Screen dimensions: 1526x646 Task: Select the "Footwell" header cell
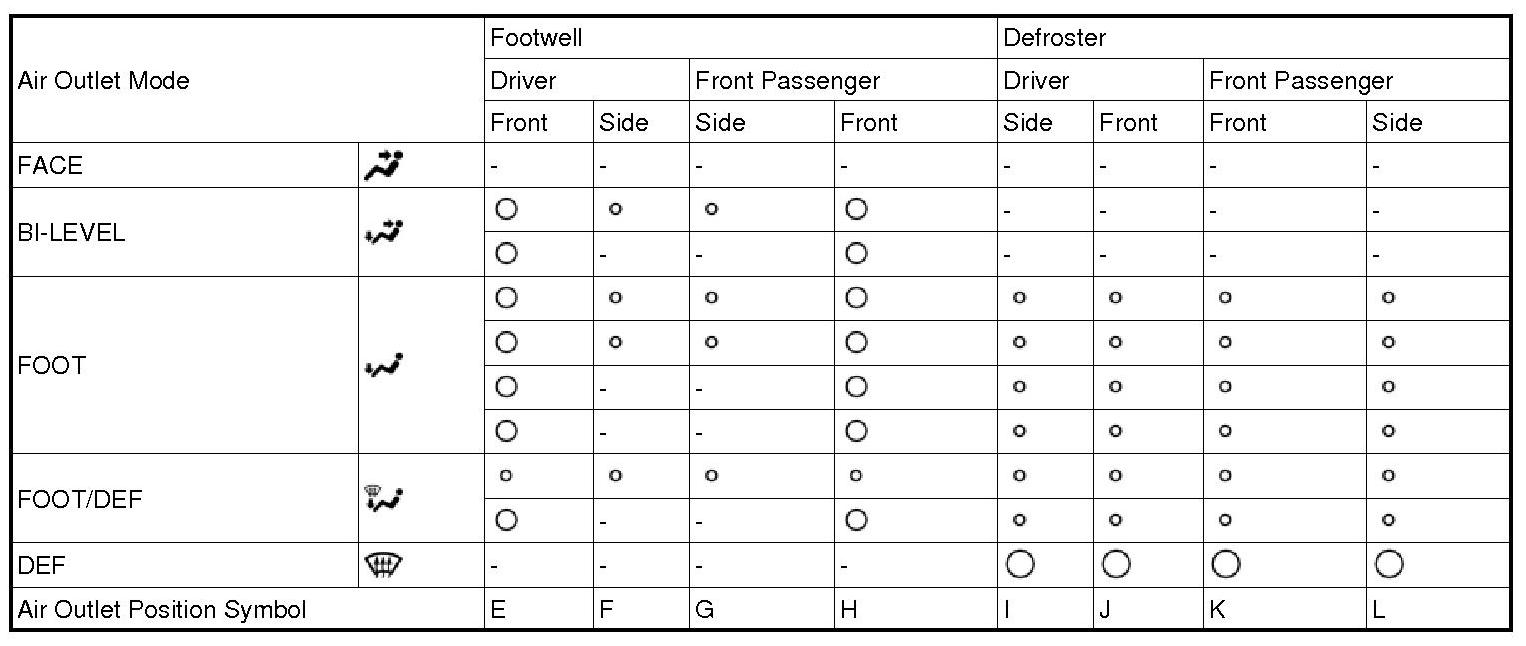[536, 38]
